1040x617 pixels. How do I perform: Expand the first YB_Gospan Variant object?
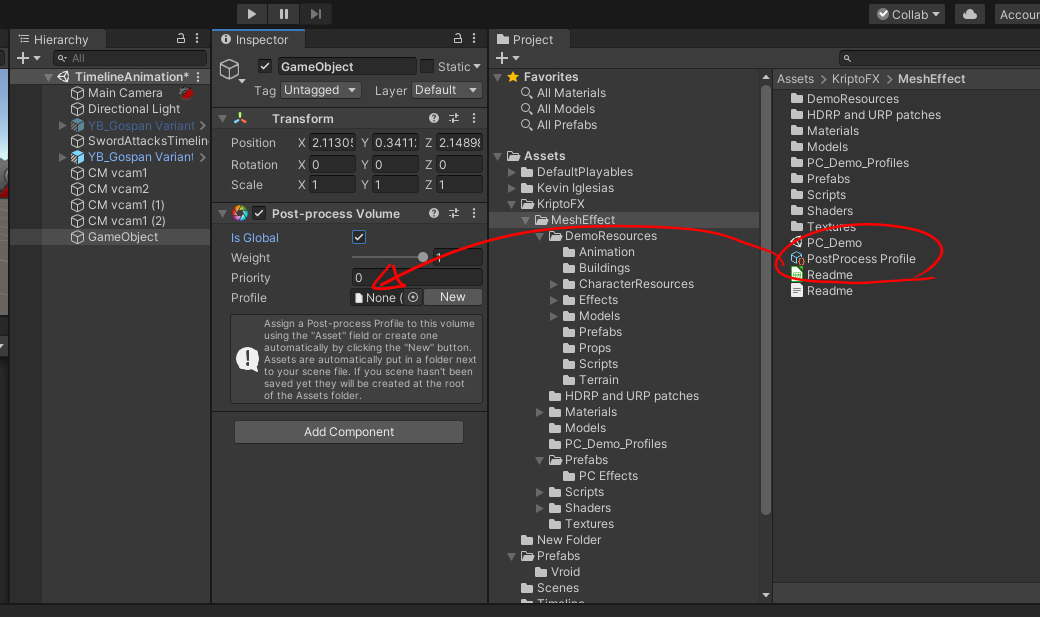[63, 125]
